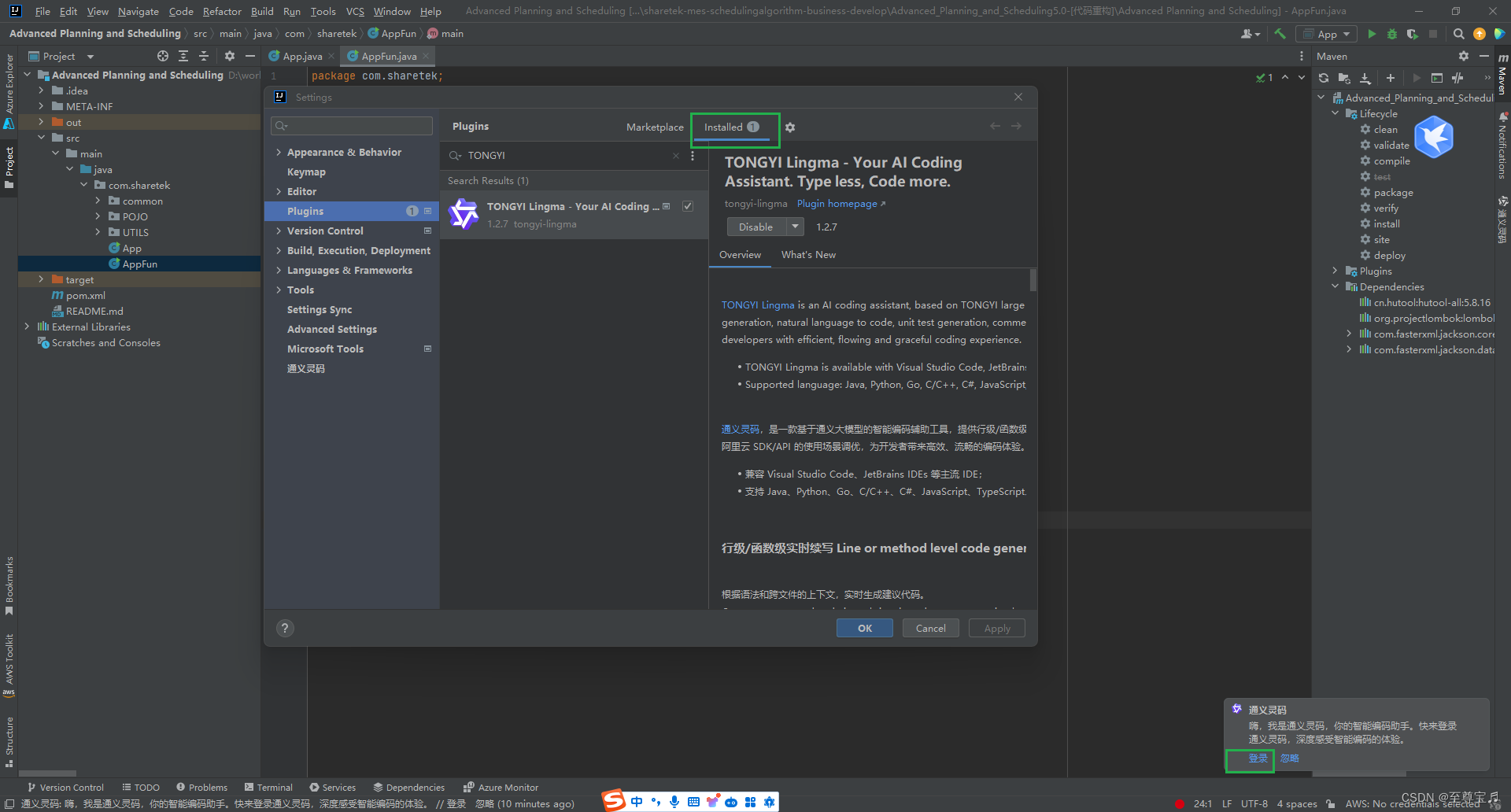
Task: Expand Languages & Frameworks settings
Action: tap(278, 271)
